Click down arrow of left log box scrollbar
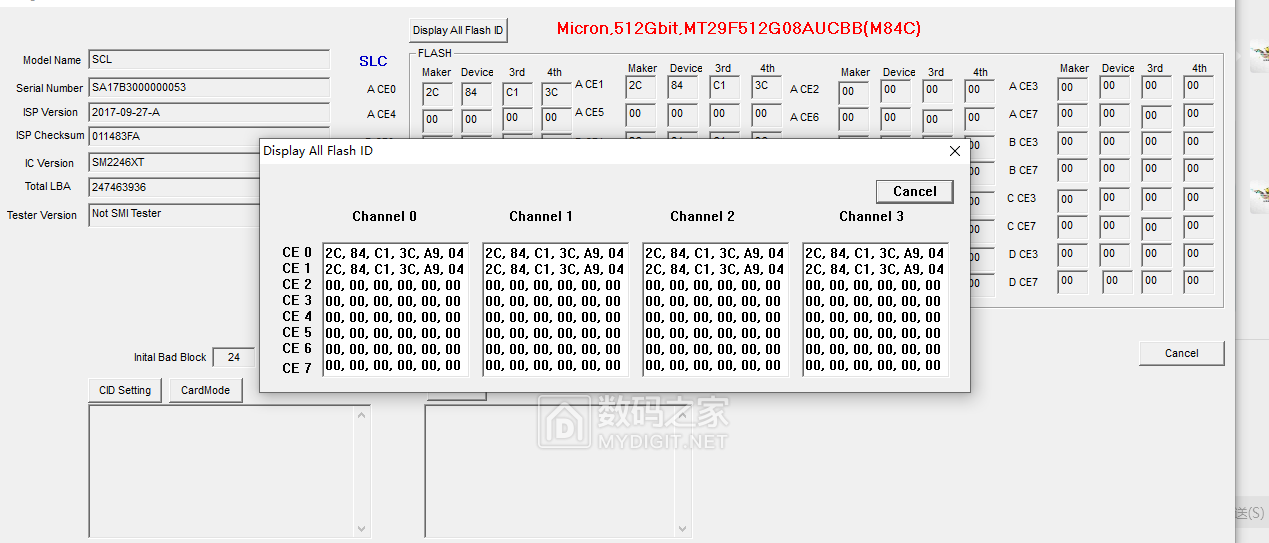Screen dimensions: 1269x543 362,529
